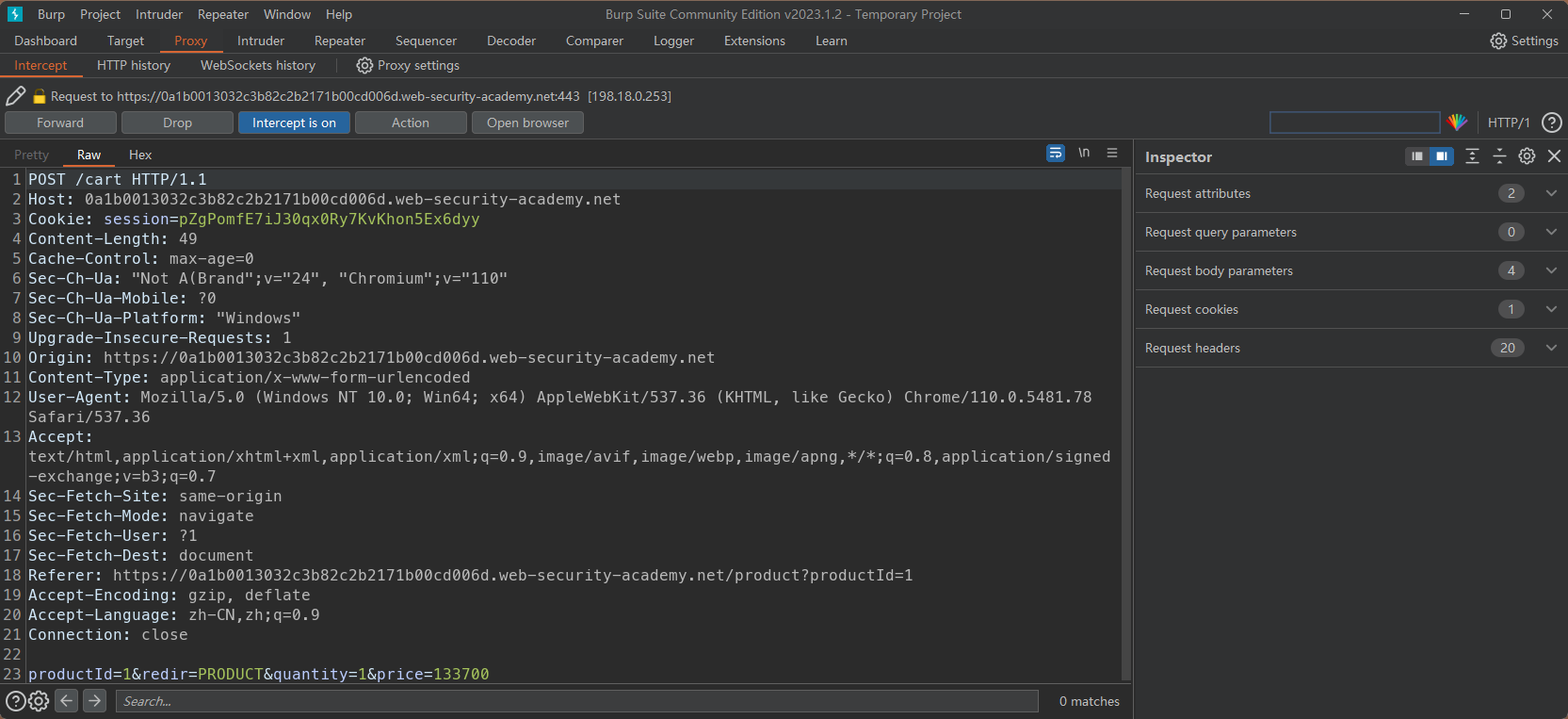Switch Inspector to side panel layout
The width and height of the screenshot is (1568, 719).
click(1442, 156)
